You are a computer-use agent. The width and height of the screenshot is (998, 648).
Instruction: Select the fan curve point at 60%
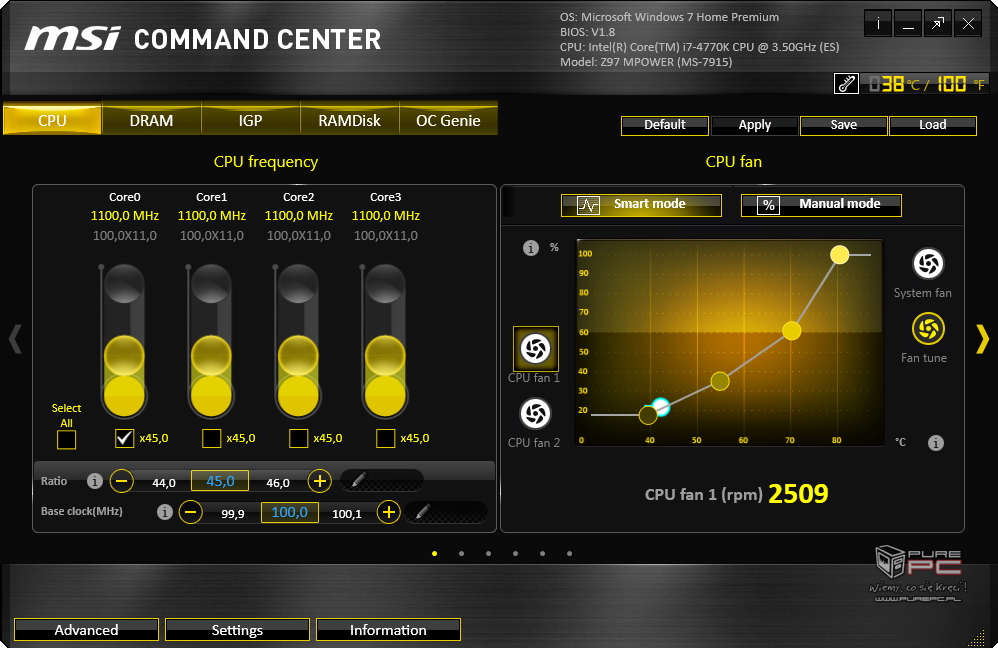pos(792,331)
